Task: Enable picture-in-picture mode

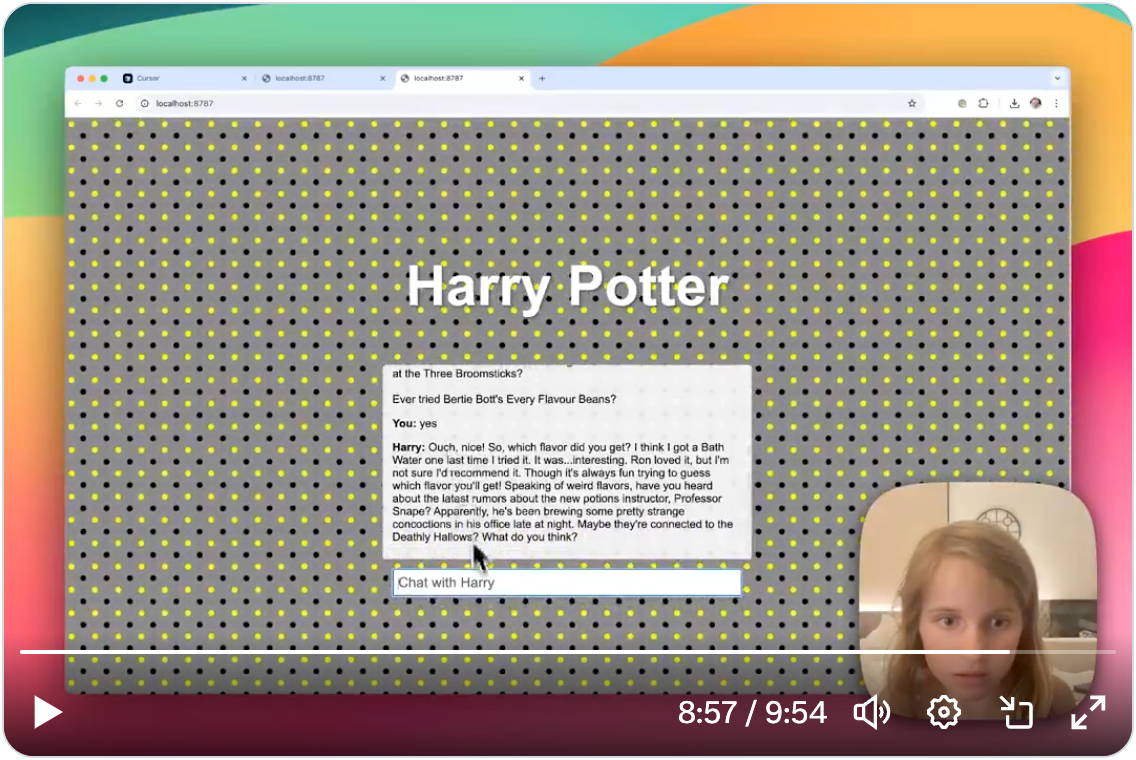Action: pyautogui.click(x=1017, y=713)
